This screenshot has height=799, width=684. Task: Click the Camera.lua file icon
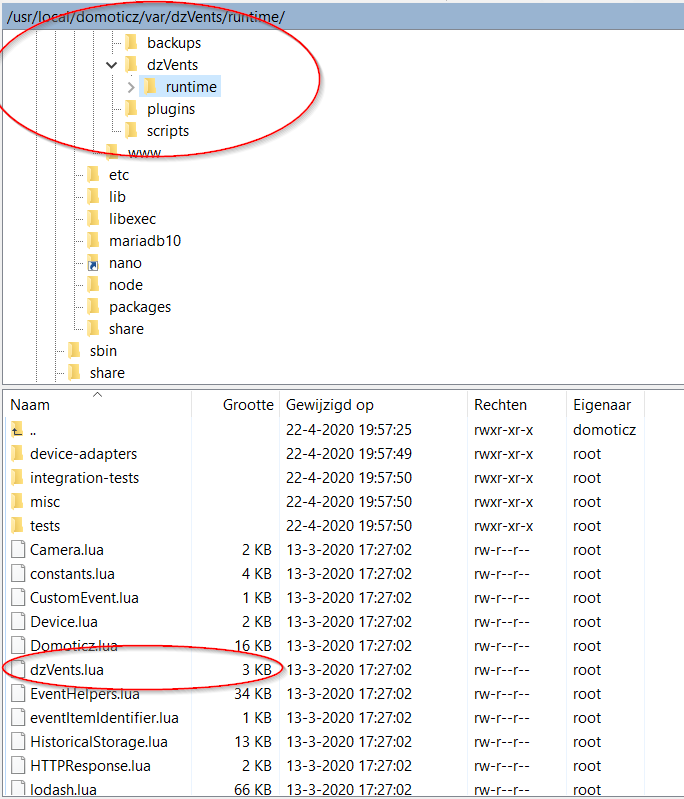[x=18, y=549]
